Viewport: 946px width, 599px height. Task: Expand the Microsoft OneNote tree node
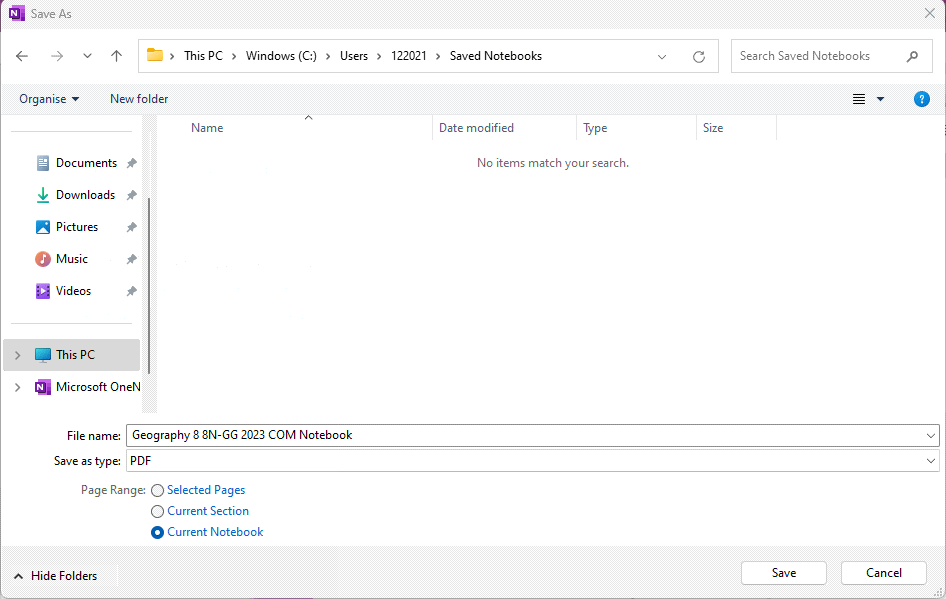click(17, 387)
